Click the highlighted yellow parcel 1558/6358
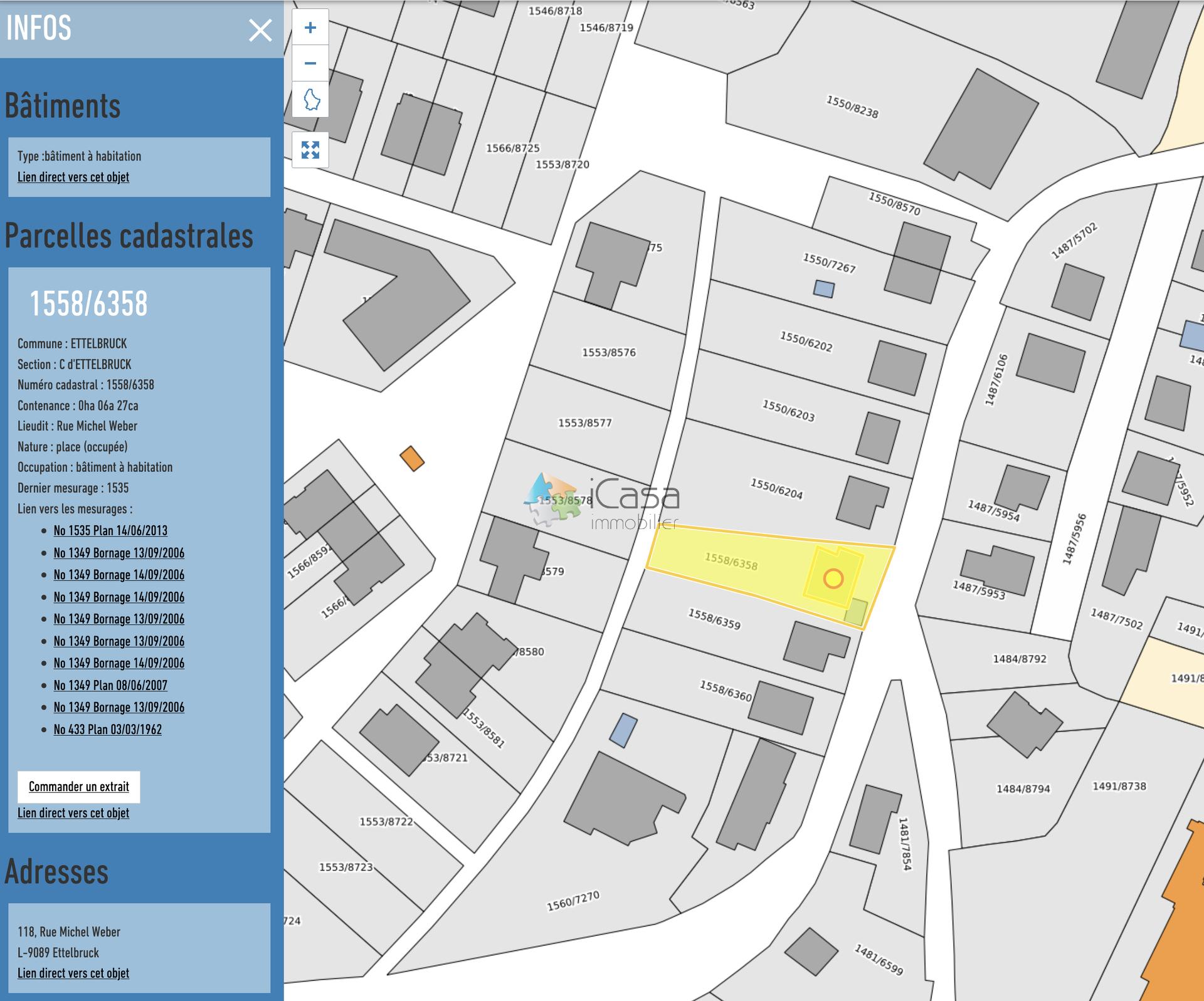1204x1001 pixels. 731,561
